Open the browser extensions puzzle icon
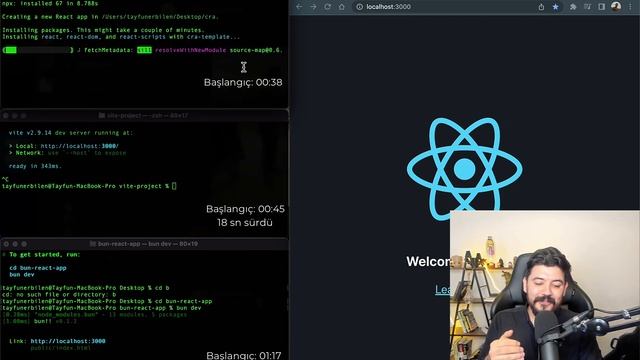 (x=573, y=7)
